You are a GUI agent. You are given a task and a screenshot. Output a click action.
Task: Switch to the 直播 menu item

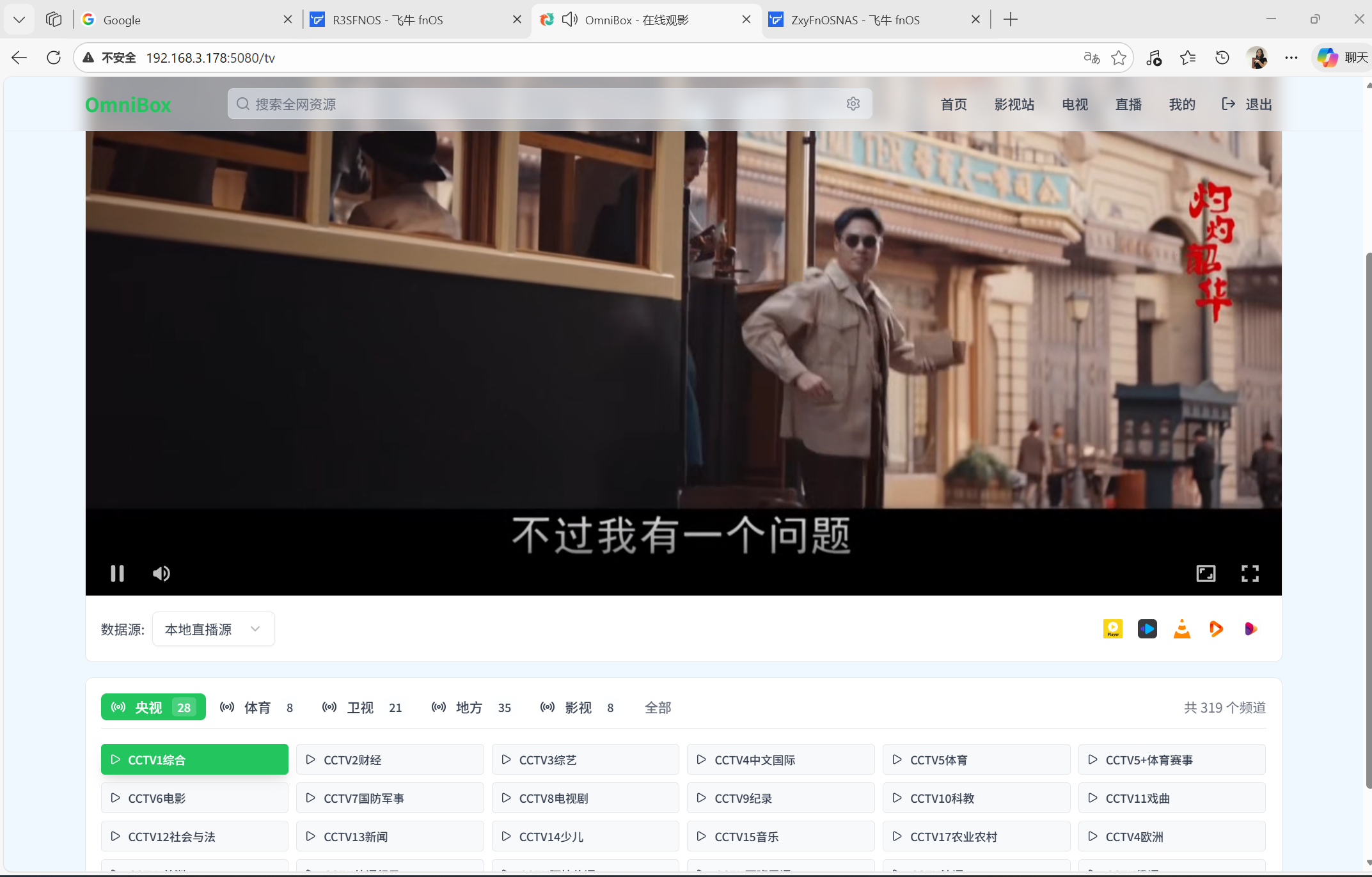(x=1128, y=104)
